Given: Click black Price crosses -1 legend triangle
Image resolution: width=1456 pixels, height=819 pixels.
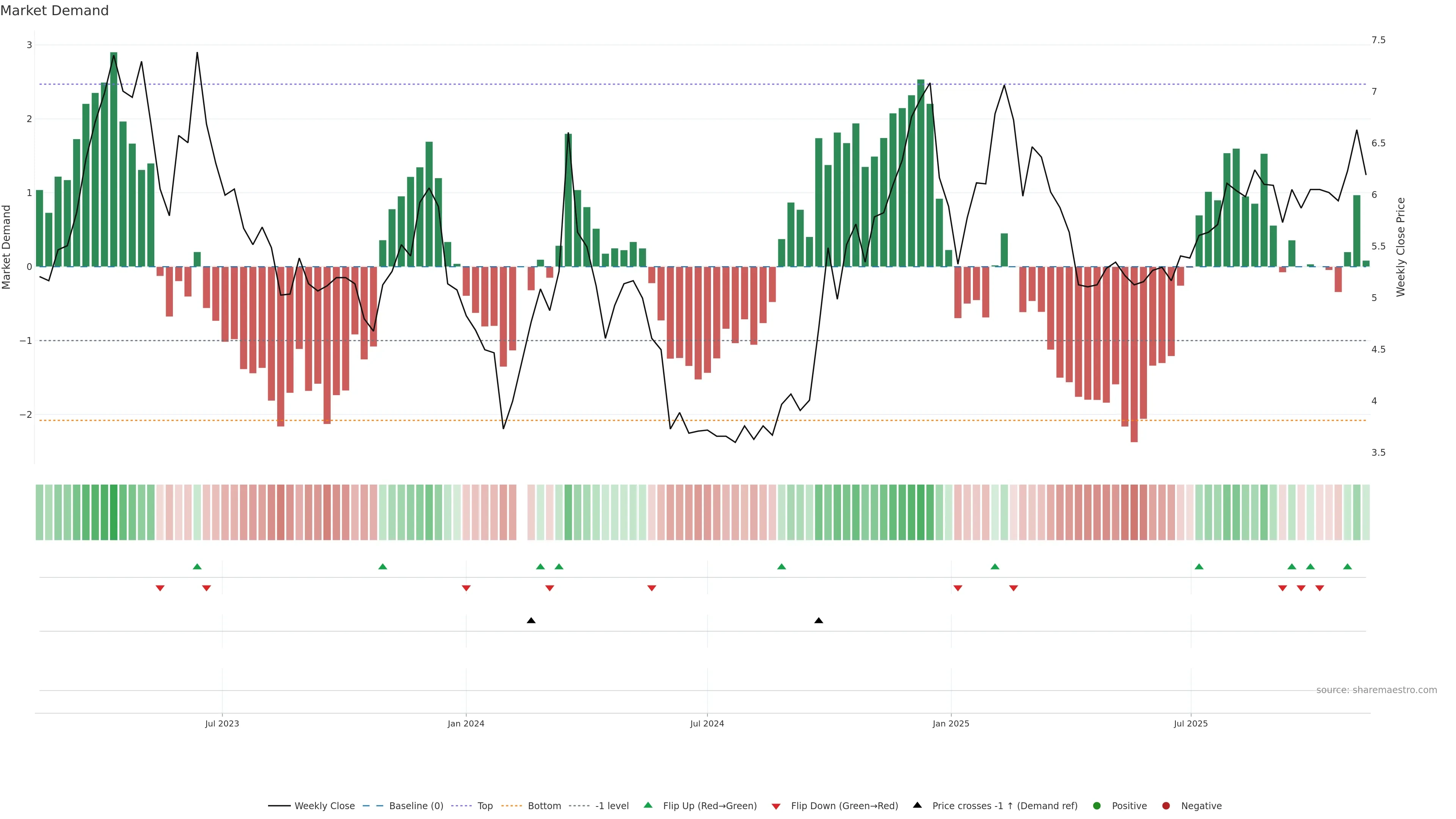Looking at the screenshot, I should [917, 805].
